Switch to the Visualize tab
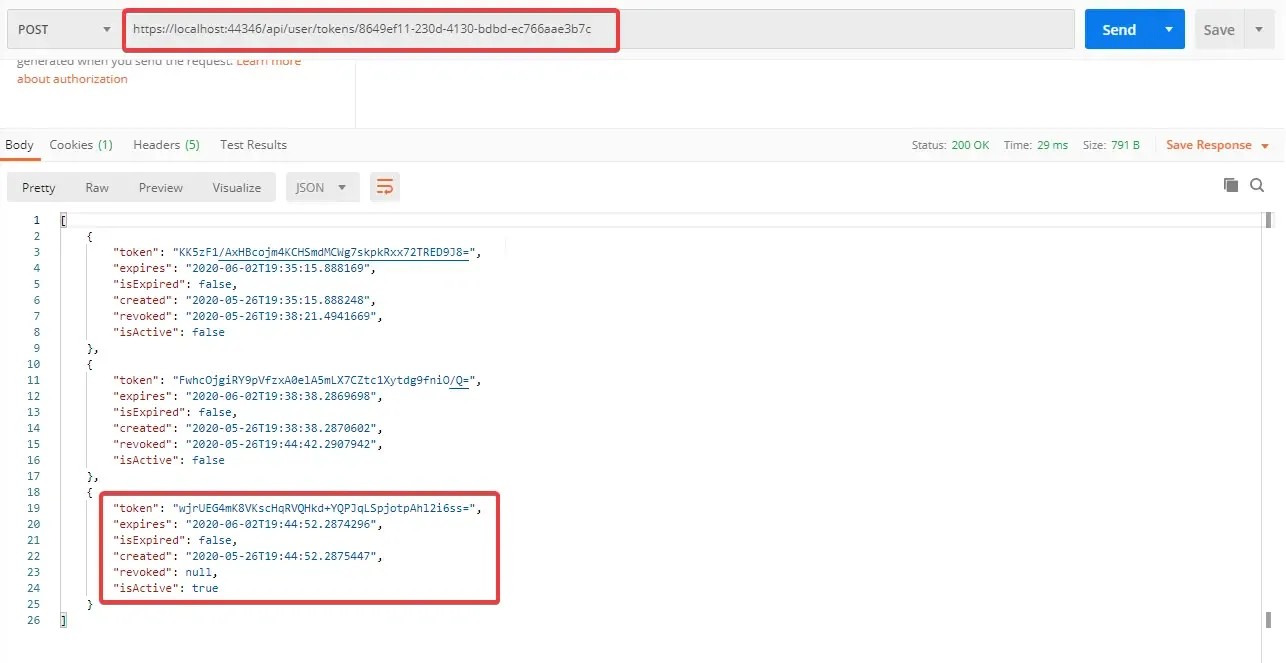The image size is (1286, 663). (x=236, y=187)
